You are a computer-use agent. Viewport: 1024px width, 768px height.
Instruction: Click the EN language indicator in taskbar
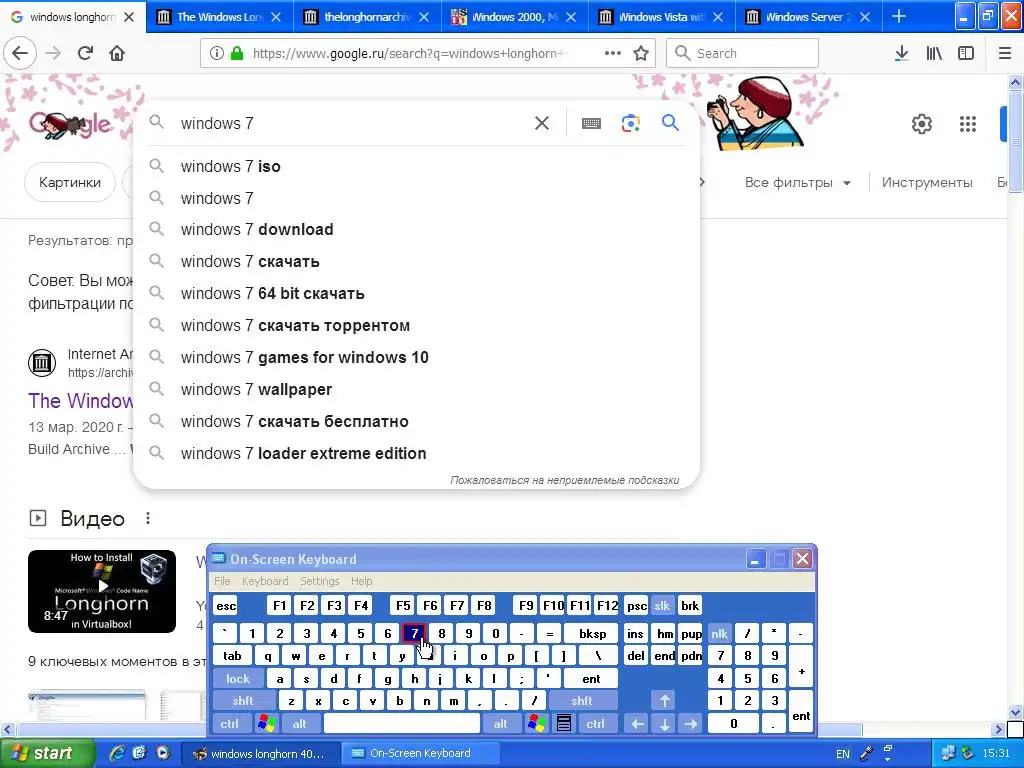click(x=843, y=754)
